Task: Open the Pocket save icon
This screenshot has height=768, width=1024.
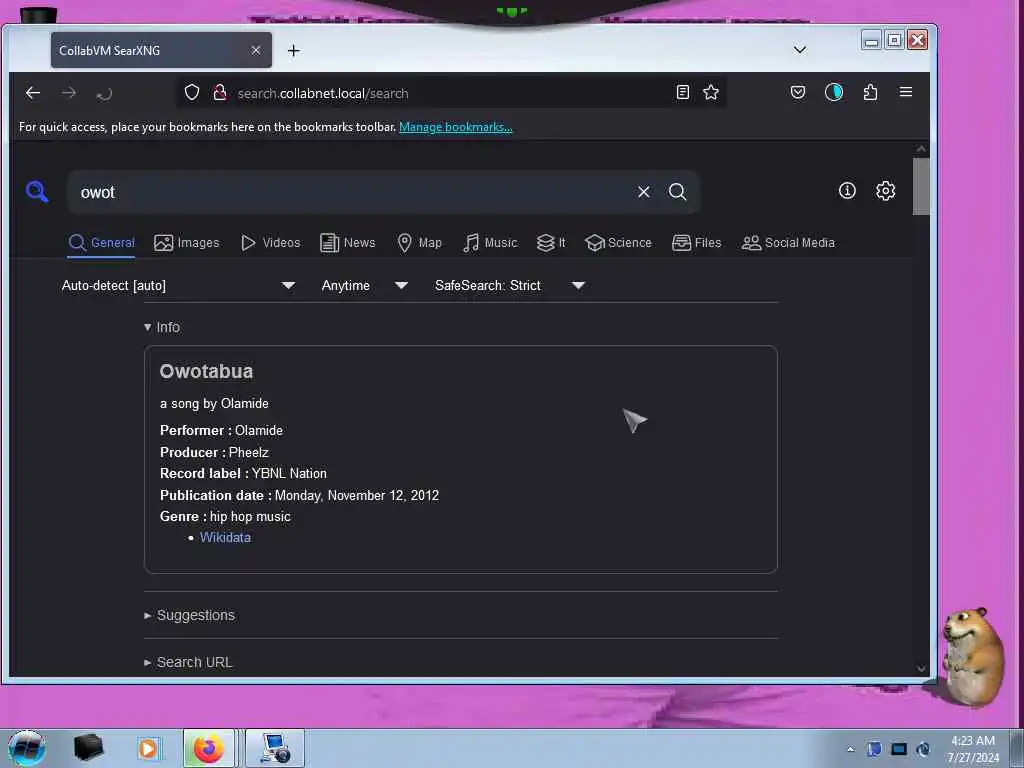Action: coord(797,92)
